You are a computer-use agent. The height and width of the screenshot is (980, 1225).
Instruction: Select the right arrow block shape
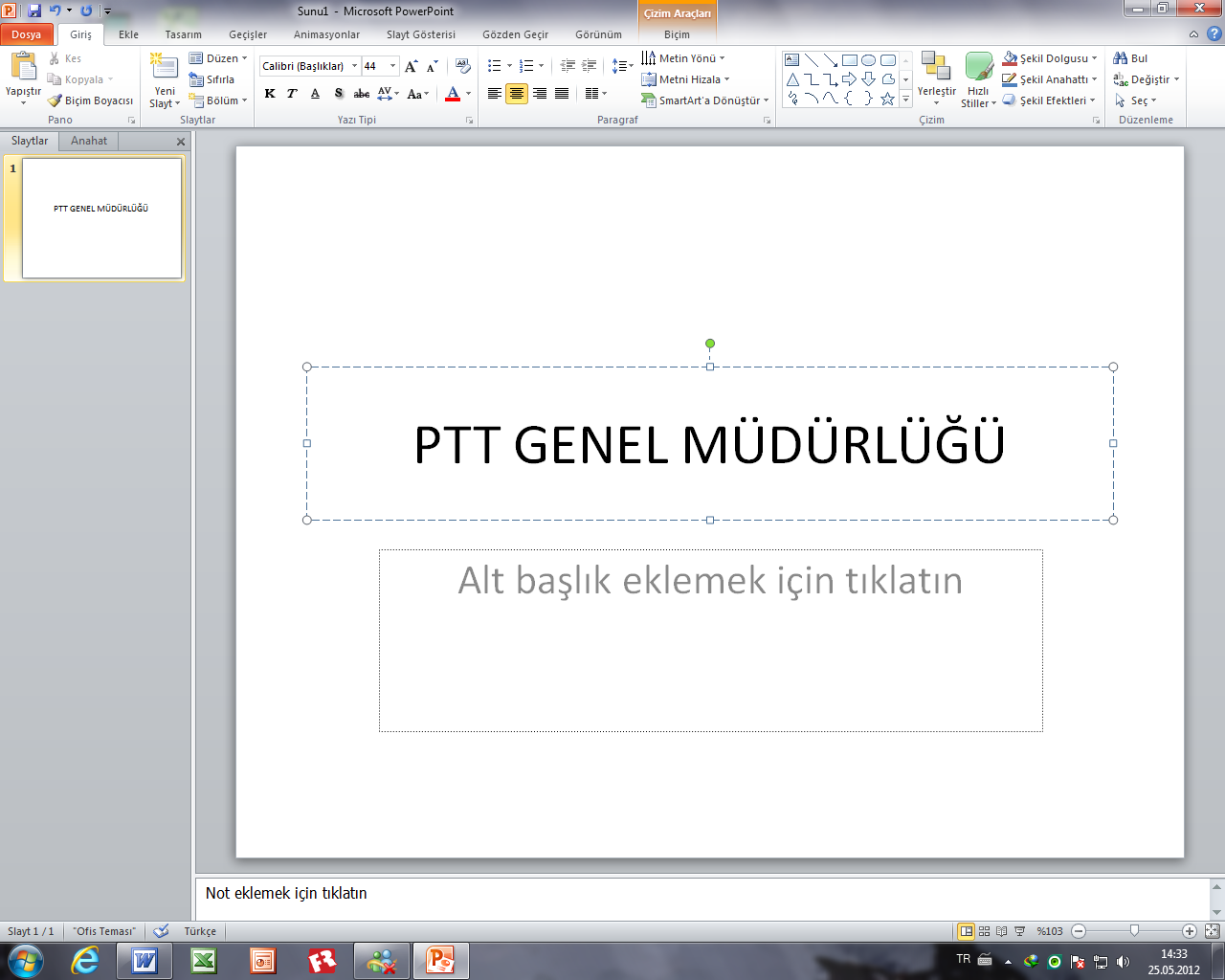click(850, 79)
